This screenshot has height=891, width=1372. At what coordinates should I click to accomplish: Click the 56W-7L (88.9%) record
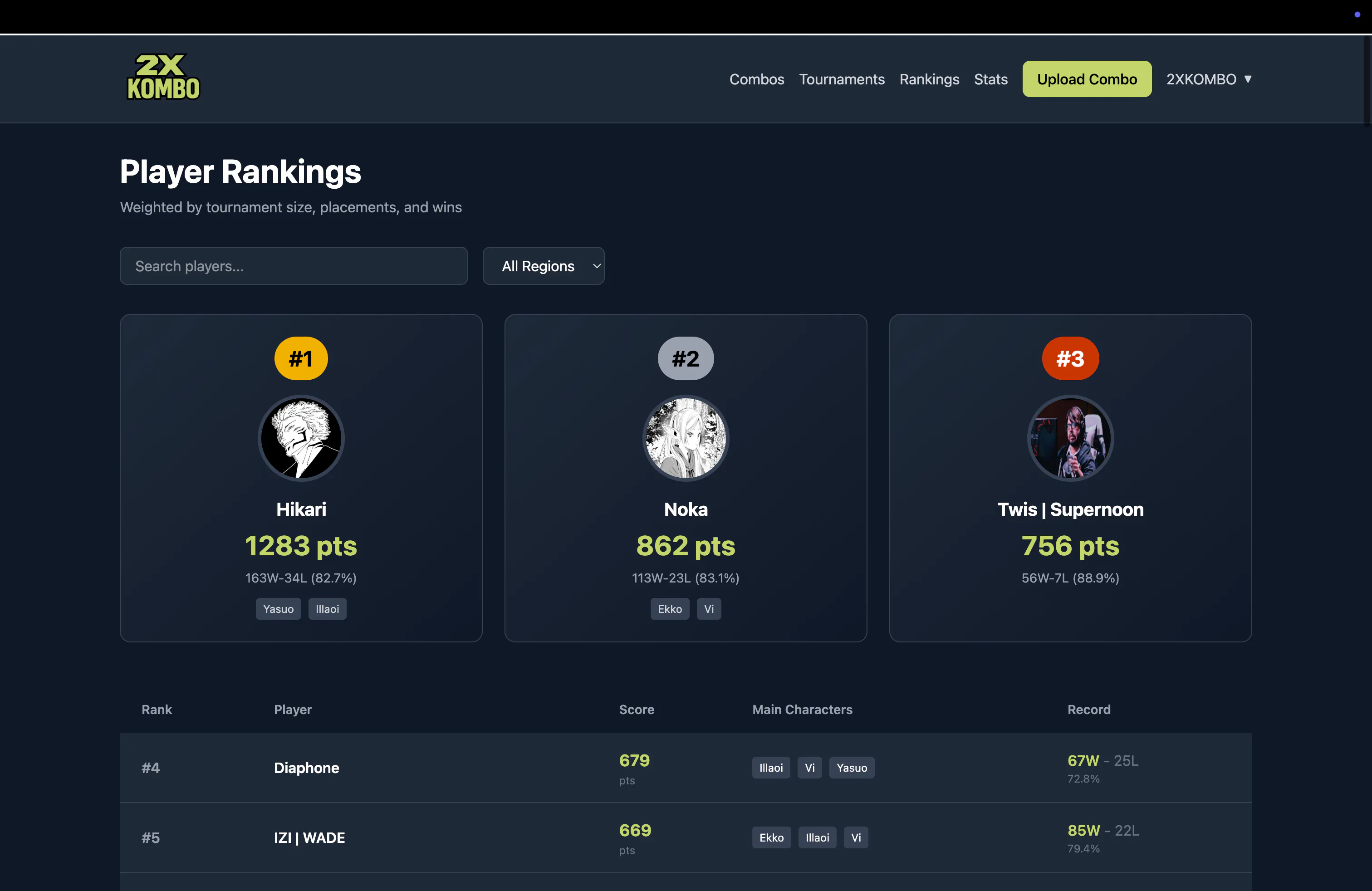pos(1070,578)
